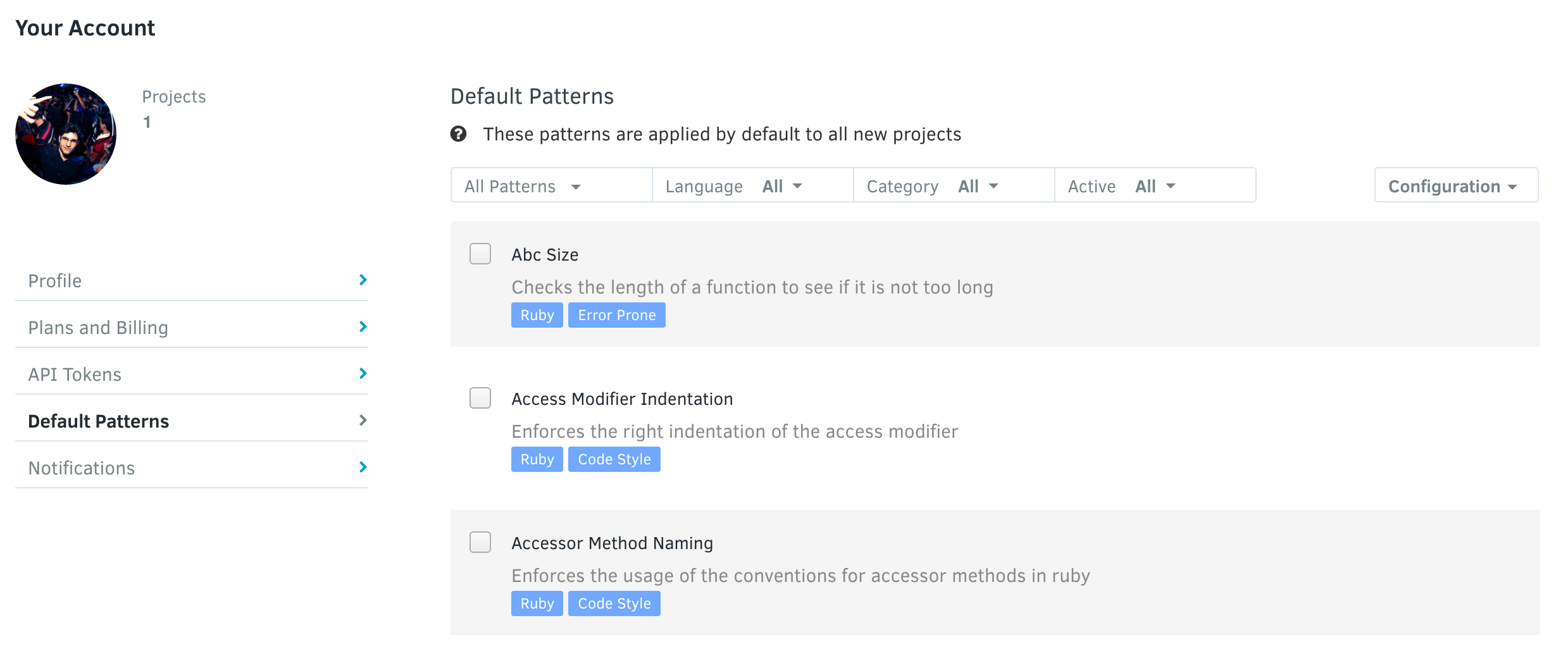Open the Notifications settings
This screenshot has width=1568, height=668.
(x=81, y=467)
